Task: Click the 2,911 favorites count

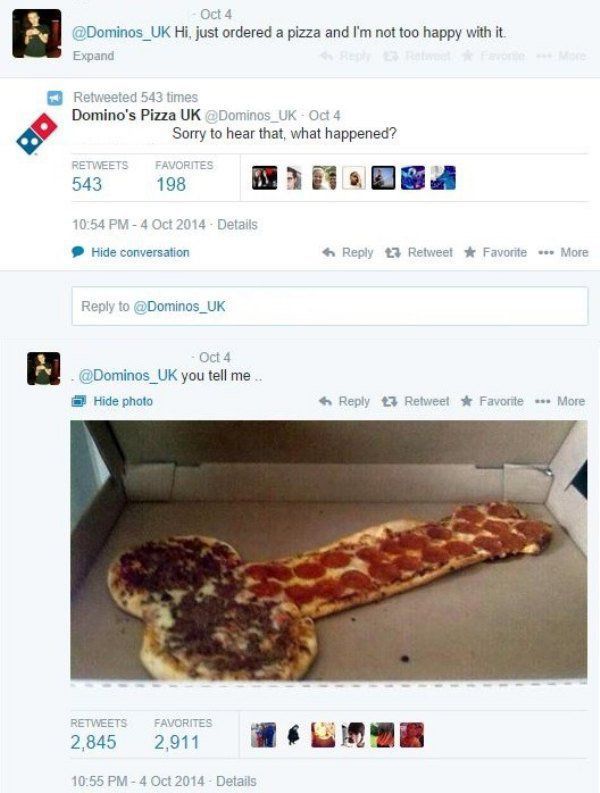Action: tap(177, 742)
